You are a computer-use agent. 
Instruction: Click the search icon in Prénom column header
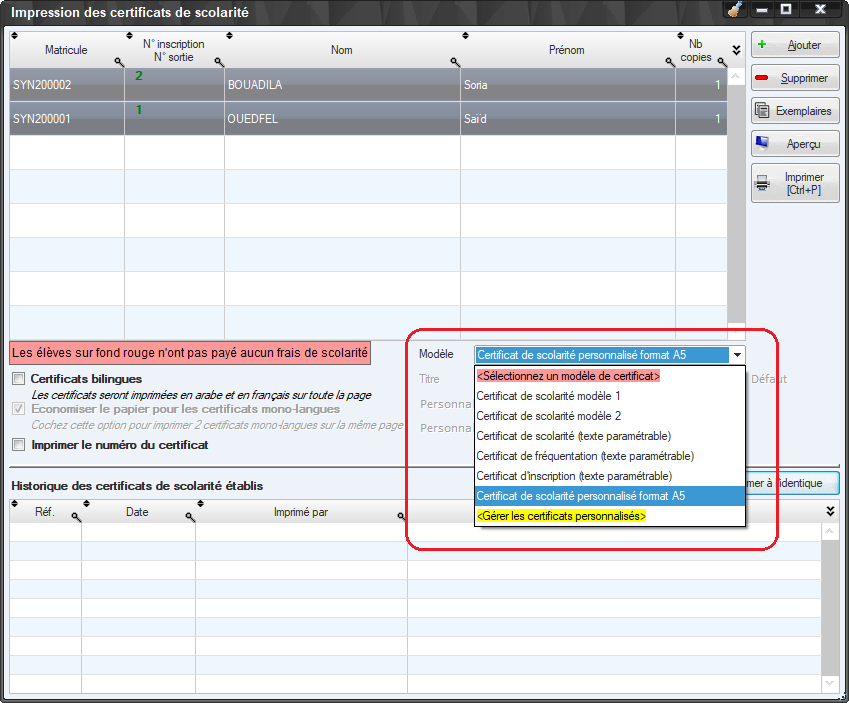[x=671, y=61]
